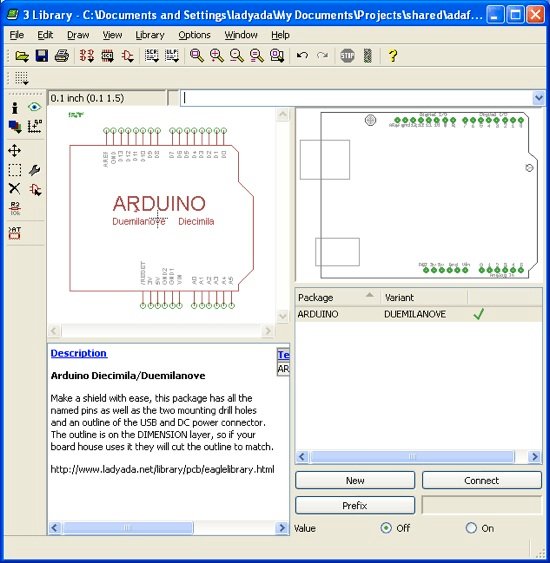The height and width of the screenshot is (563, 550).
Task: Select the Value Off radio button
Action: (x=386, y=528)
